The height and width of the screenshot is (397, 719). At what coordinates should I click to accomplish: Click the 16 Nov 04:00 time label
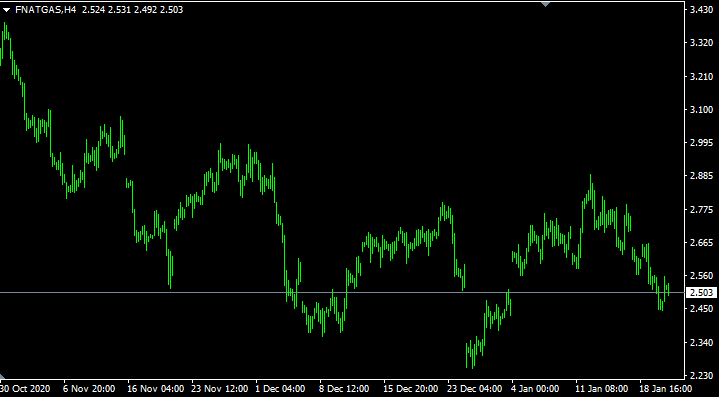tap(155, 389)
